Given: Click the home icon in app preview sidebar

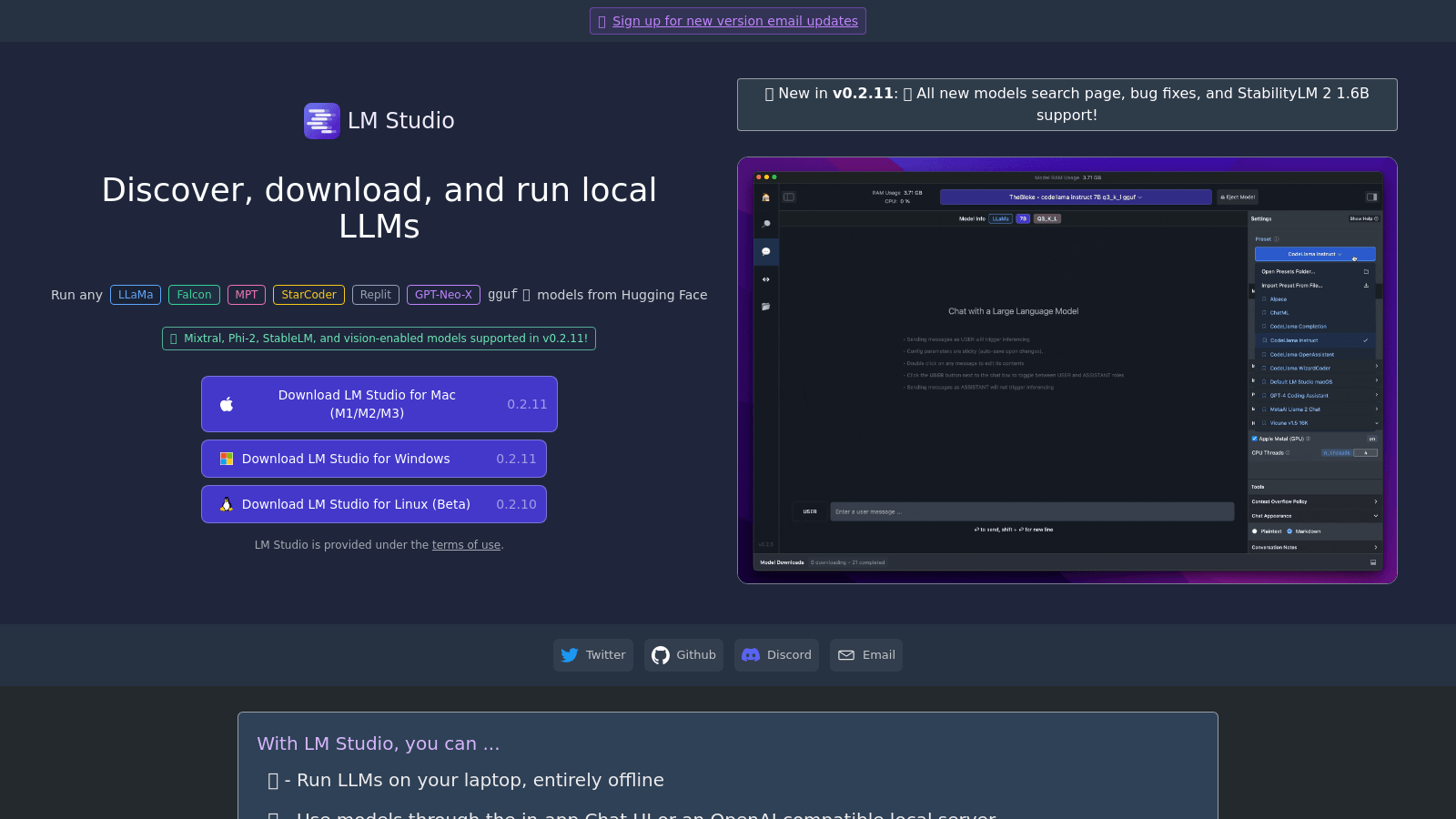Looking at the screenshot, I should click(766, 197).
